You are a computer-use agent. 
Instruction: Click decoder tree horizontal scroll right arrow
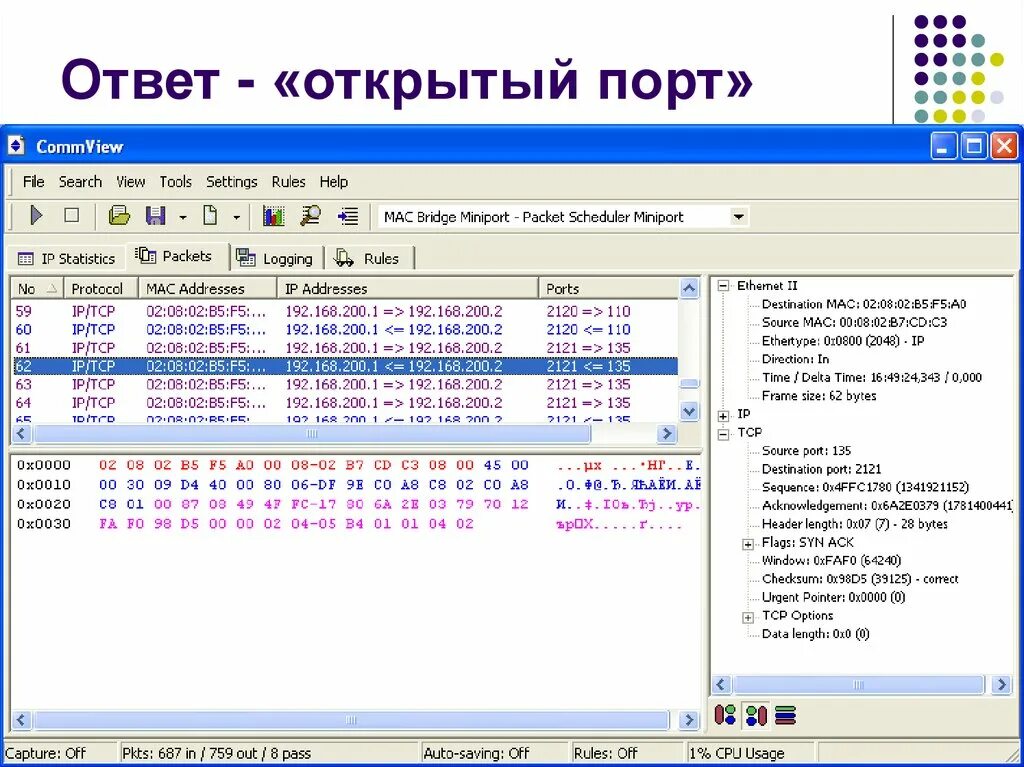click(1001, 685)
